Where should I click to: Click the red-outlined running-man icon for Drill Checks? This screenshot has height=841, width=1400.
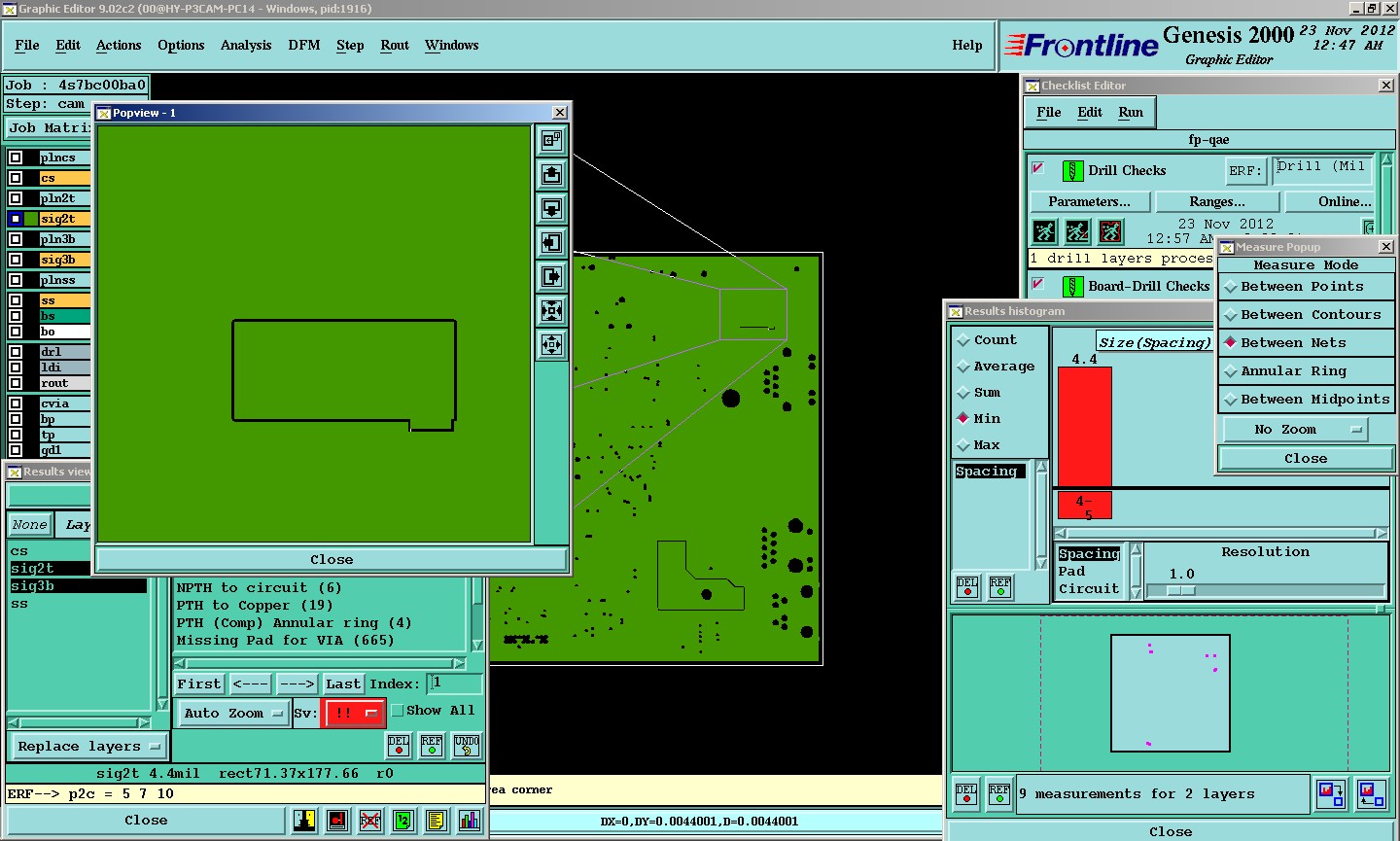click(1110, 231)
